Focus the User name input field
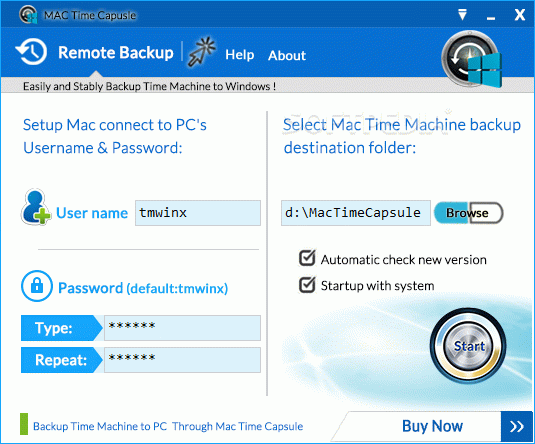Viewport: 535px width, 444px height. tap(198, 213)
